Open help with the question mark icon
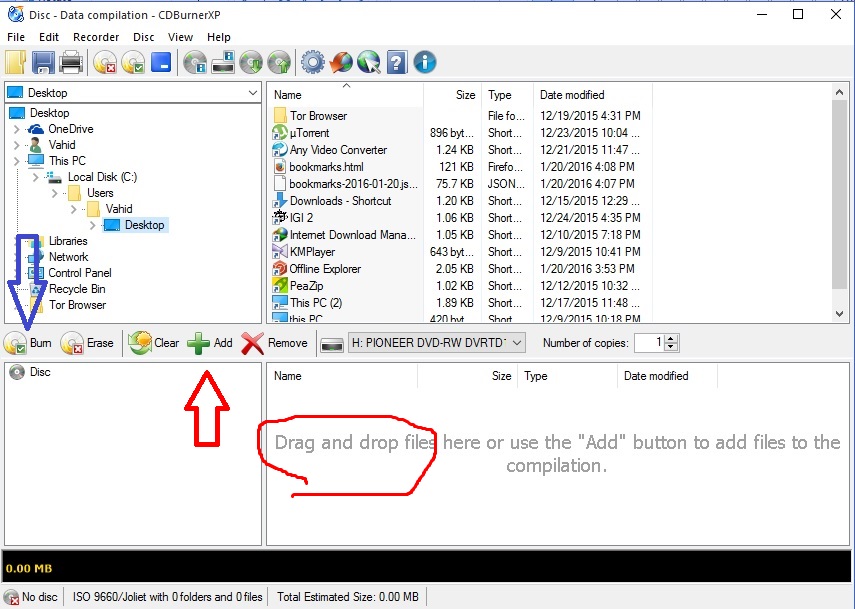Image resolution: width=855 pixels, height=609 pixels. point(397,62)
